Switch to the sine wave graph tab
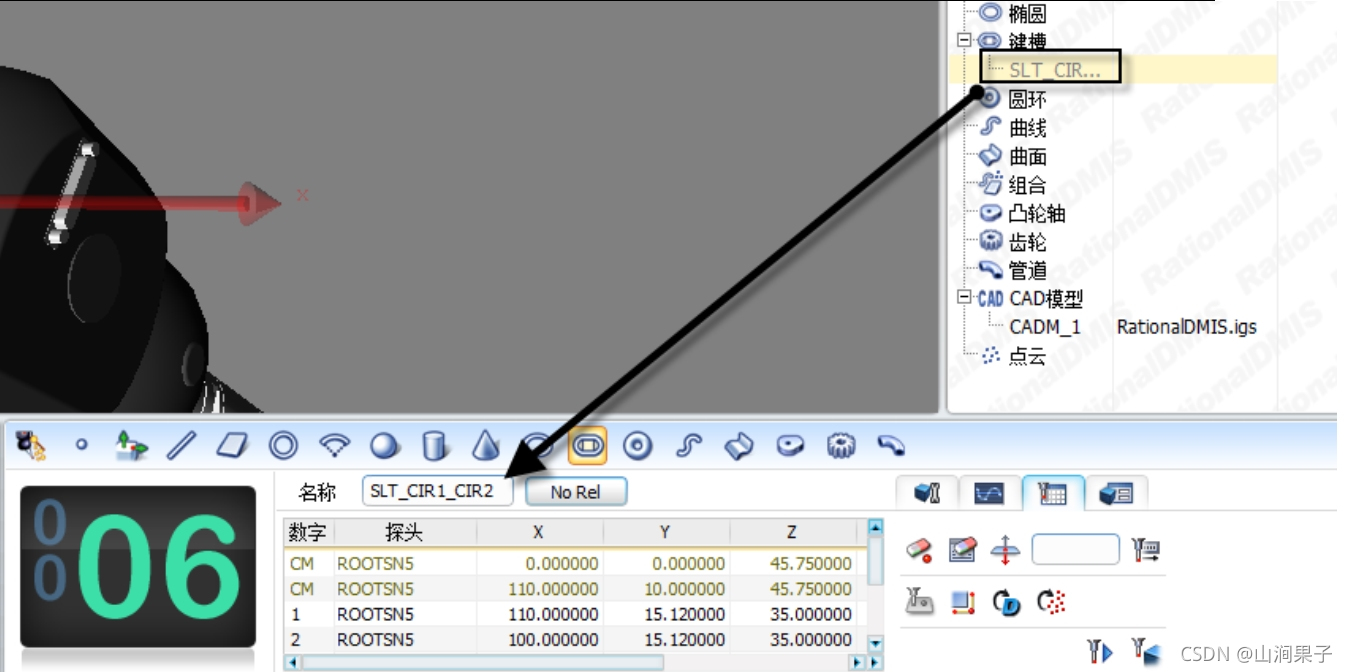 pos(989,493)
